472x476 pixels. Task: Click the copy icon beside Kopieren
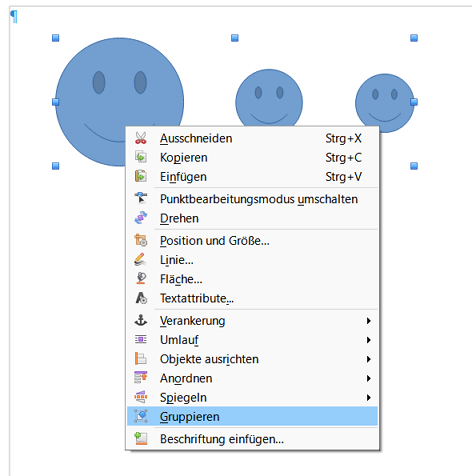point(141,157)
